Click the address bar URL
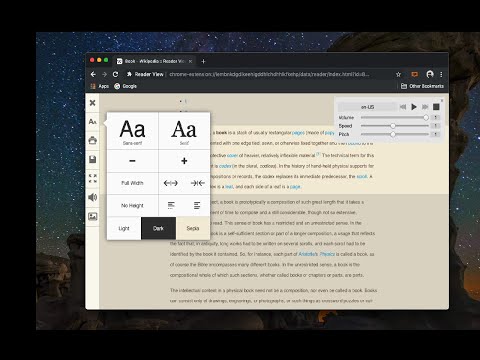This screenshot has width=480, height=360. click(269, 74)
